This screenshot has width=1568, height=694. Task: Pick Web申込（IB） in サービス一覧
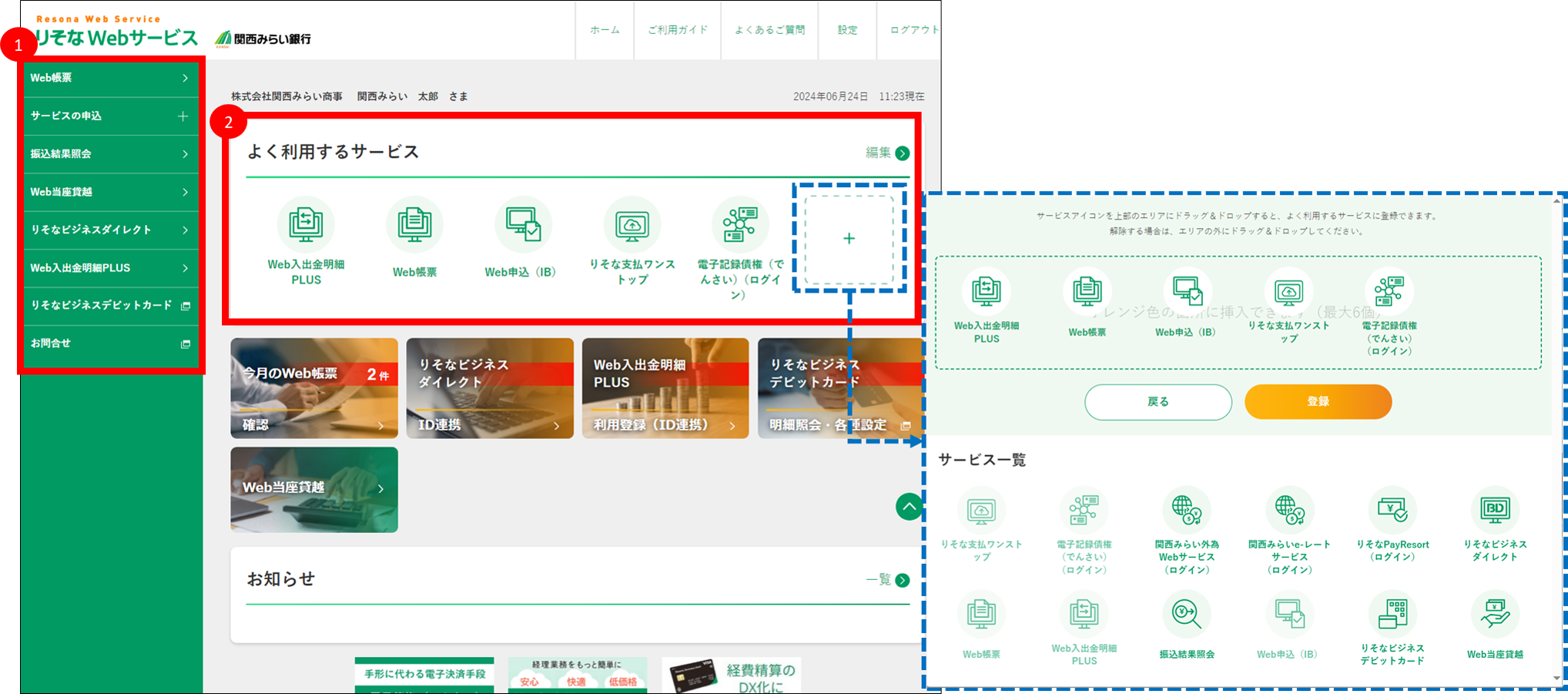pyautogui.click(x=1290, y=615)
